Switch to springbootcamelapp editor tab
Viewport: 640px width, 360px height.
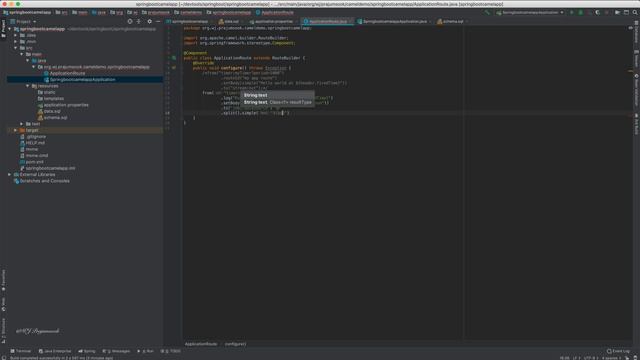tap(187, 21)
